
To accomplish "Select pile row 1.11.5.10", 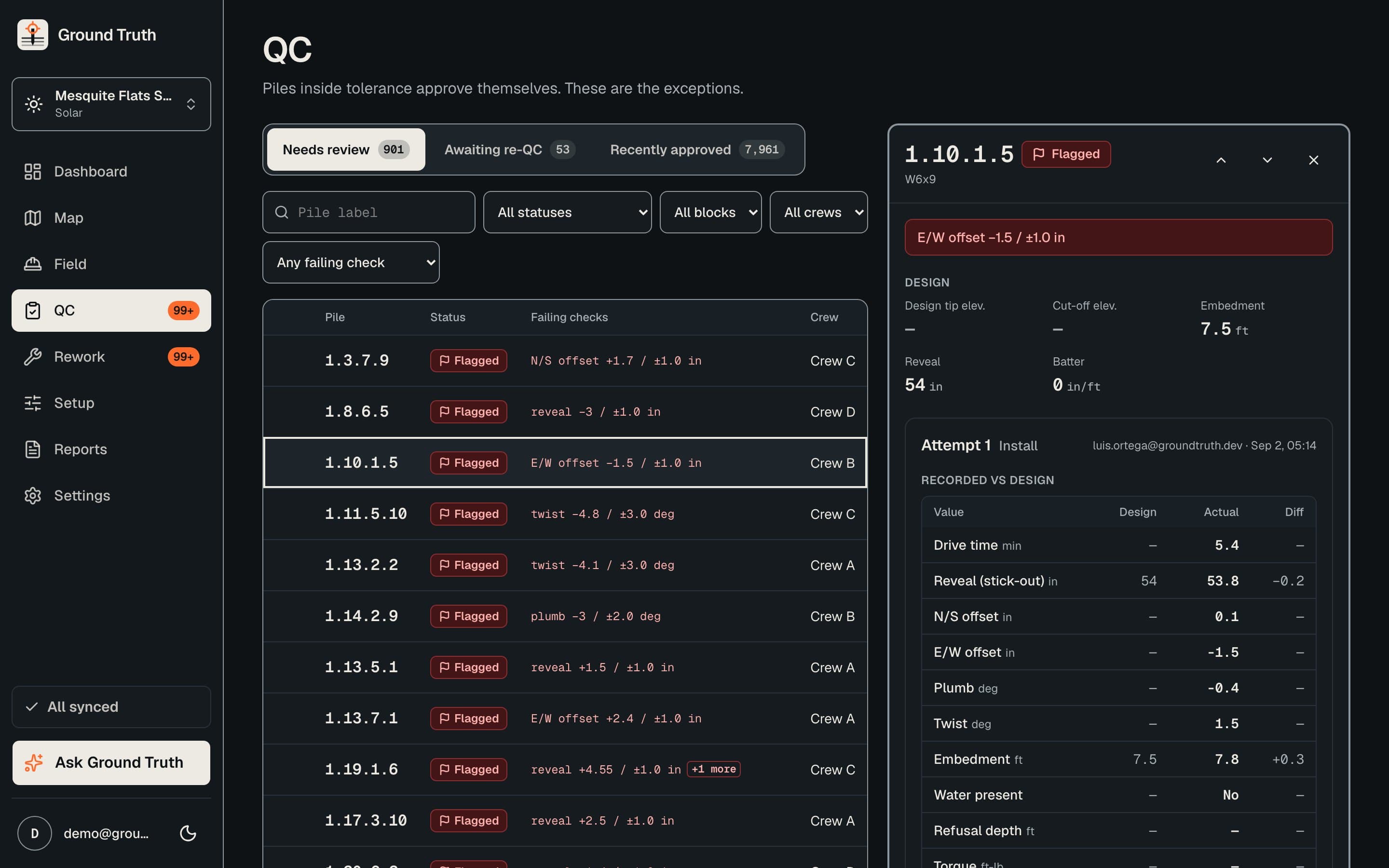I will [565, 514].
